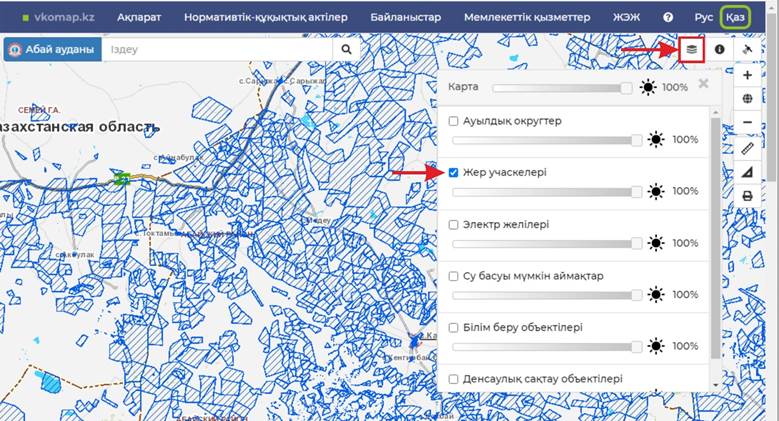Click the globe full-extent icon
Screen dimensions: 779x421
[747, 99]
